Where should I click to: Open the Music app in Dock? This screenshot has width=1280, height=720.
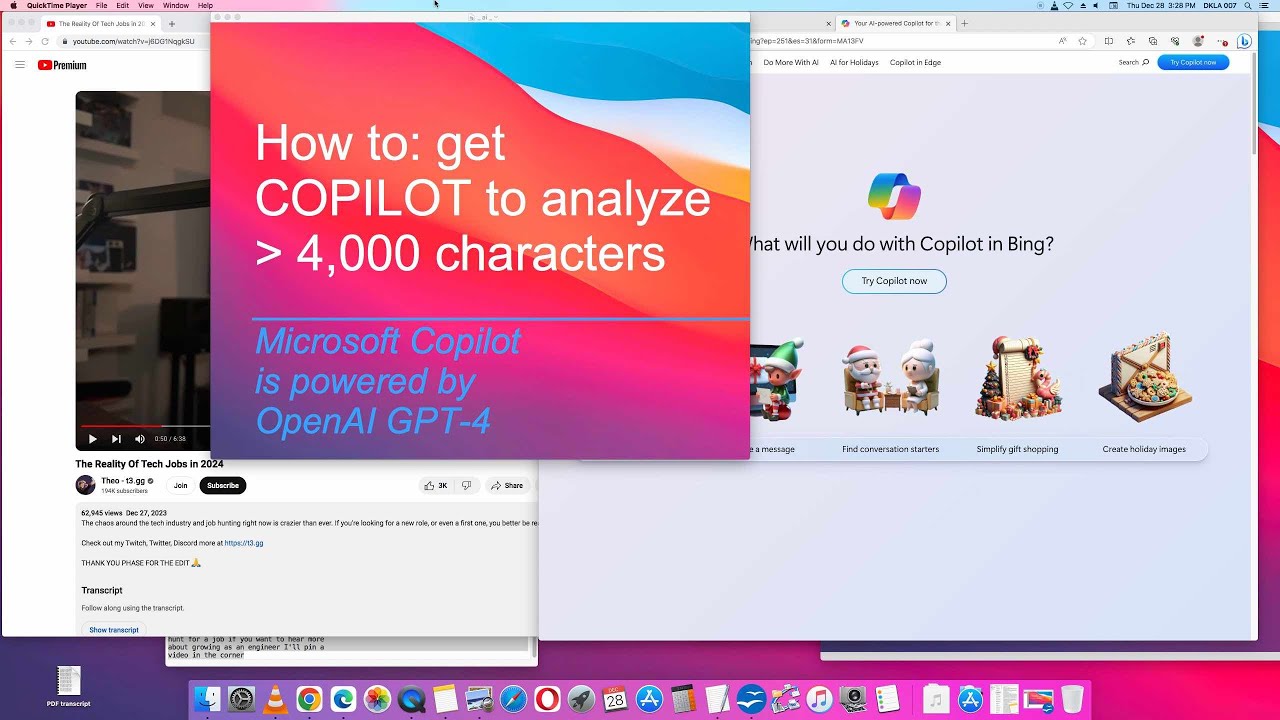tap(819, 699)
